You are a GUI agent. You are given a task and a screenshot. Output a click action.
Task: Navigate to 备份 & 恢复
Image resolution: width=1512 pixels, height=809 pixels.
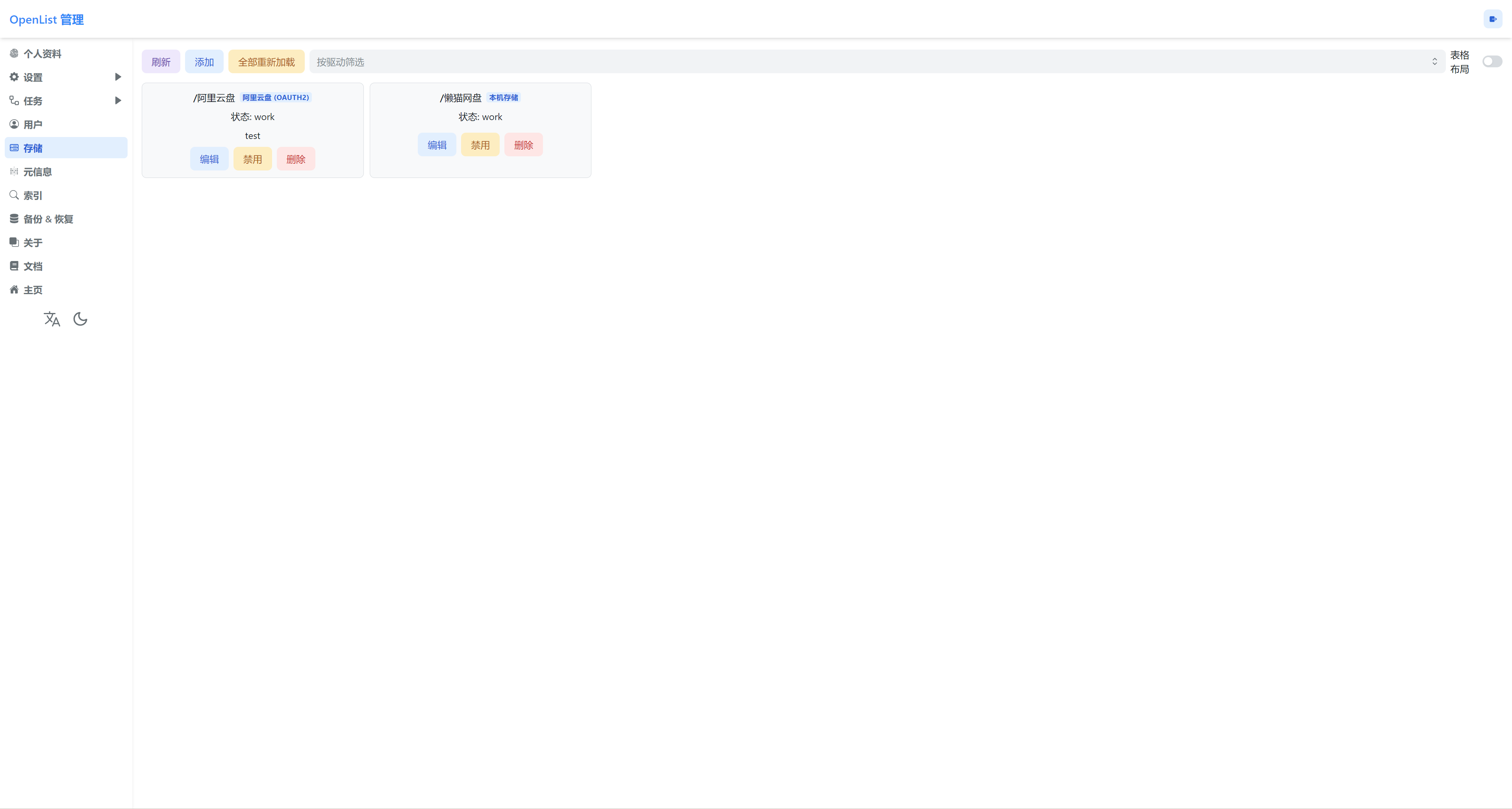click(66, 218)
